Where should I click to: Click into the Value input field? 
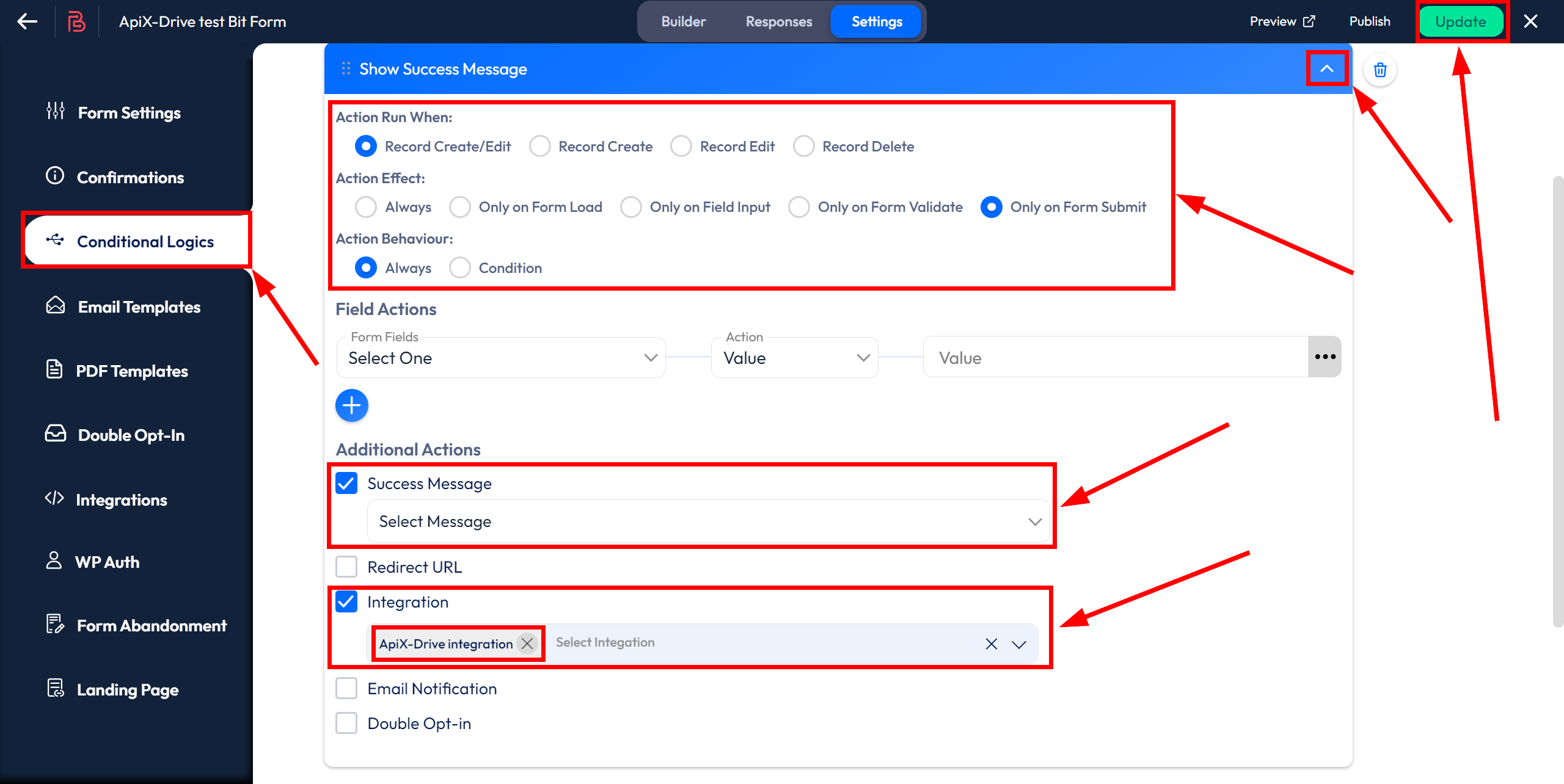1116,358
